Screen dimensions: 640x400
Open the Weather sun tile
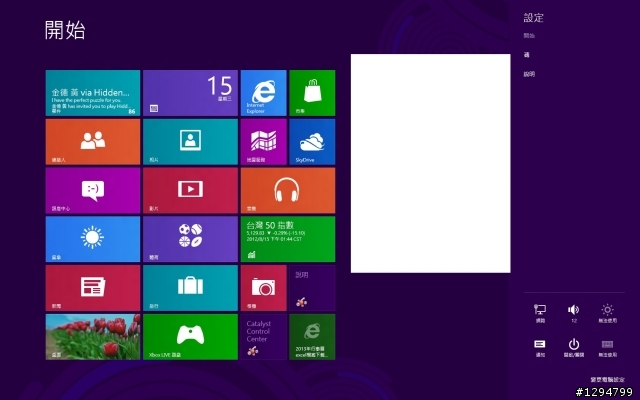pos(93,239)
